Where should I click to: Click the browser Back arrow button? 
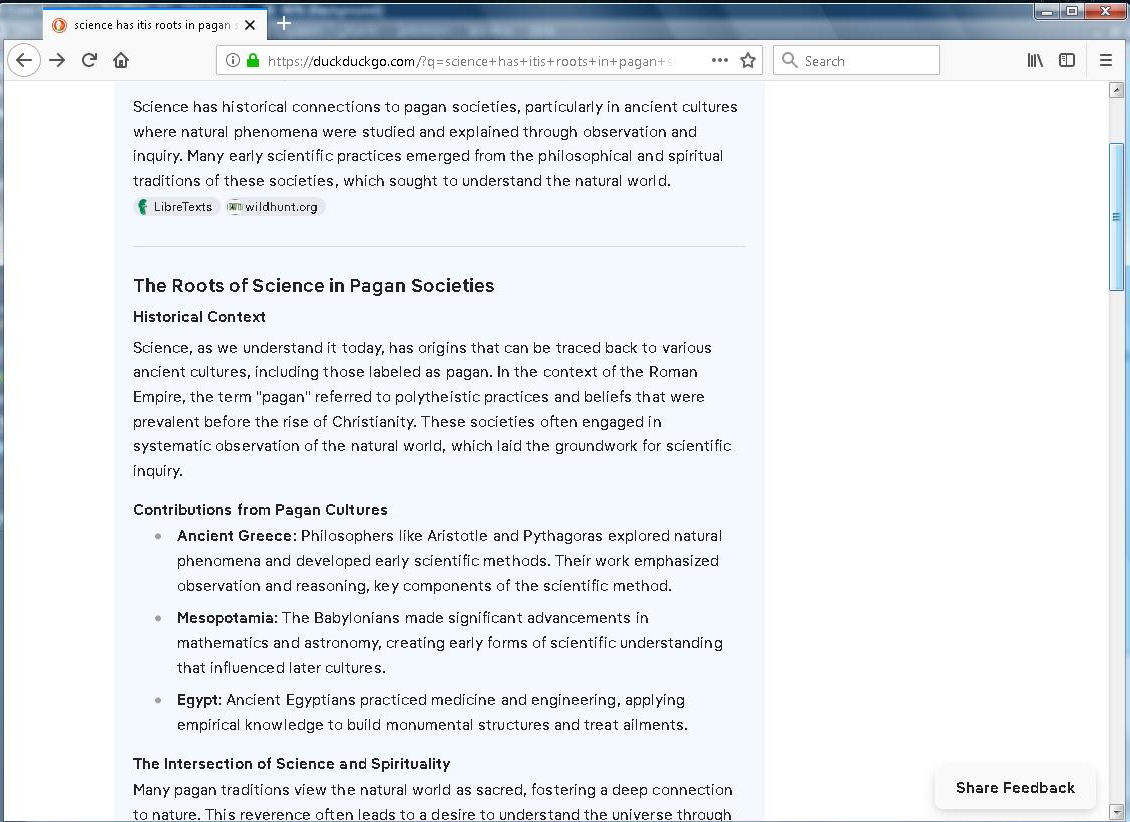click(24, 60)
